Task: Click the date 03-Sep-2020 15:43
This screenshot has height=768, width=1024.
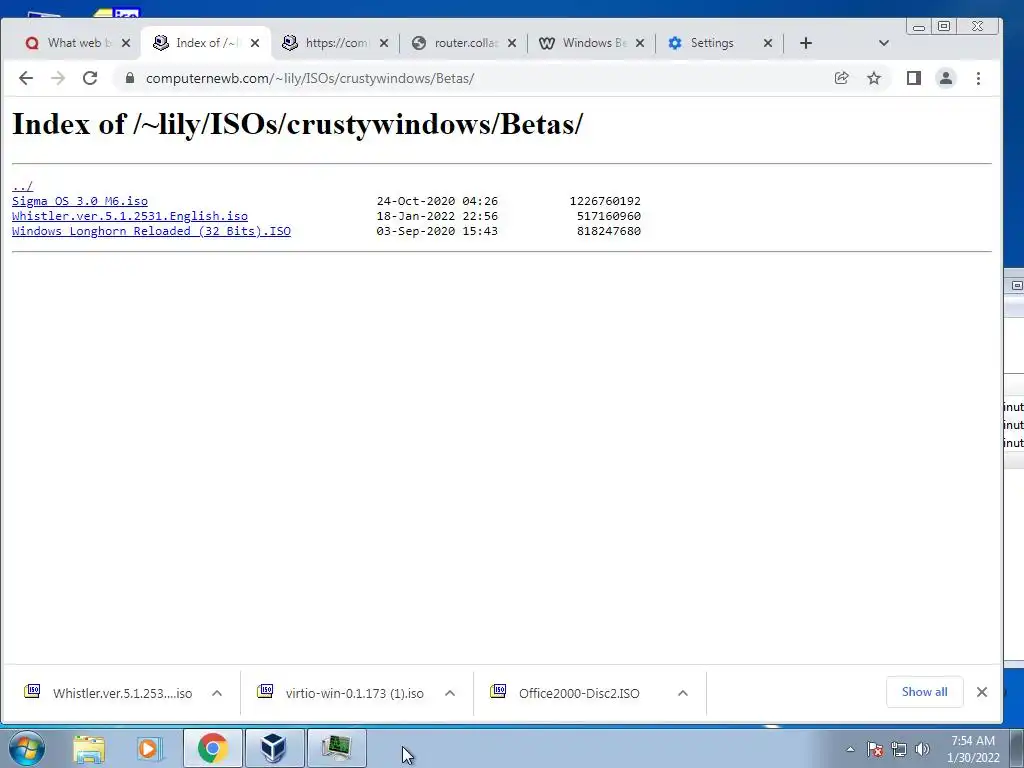Action: pyautogui.click(x=437, y=231)
